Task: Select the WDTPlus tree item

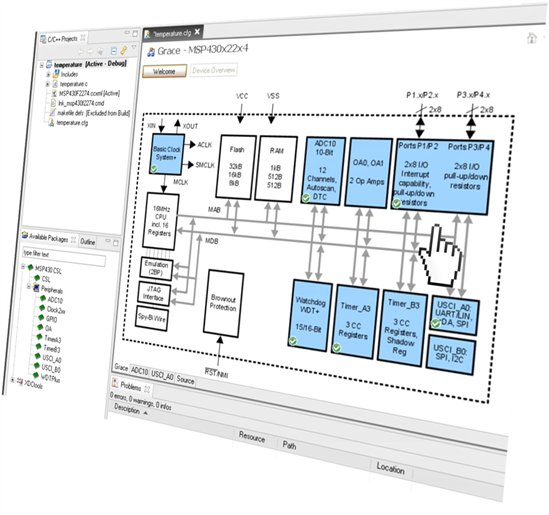Action: (51, 379)
